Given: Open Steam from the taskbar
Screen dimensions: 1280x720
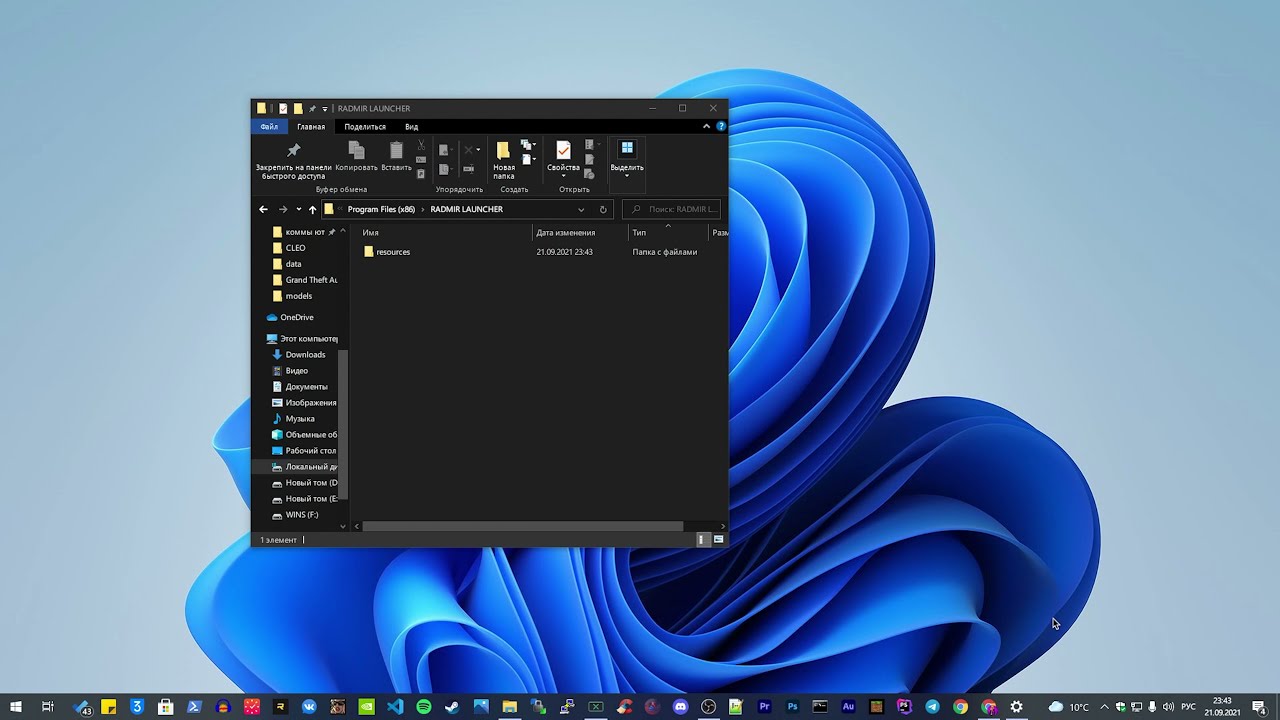Looking at the screenshot, I should [x=452, y=707].
